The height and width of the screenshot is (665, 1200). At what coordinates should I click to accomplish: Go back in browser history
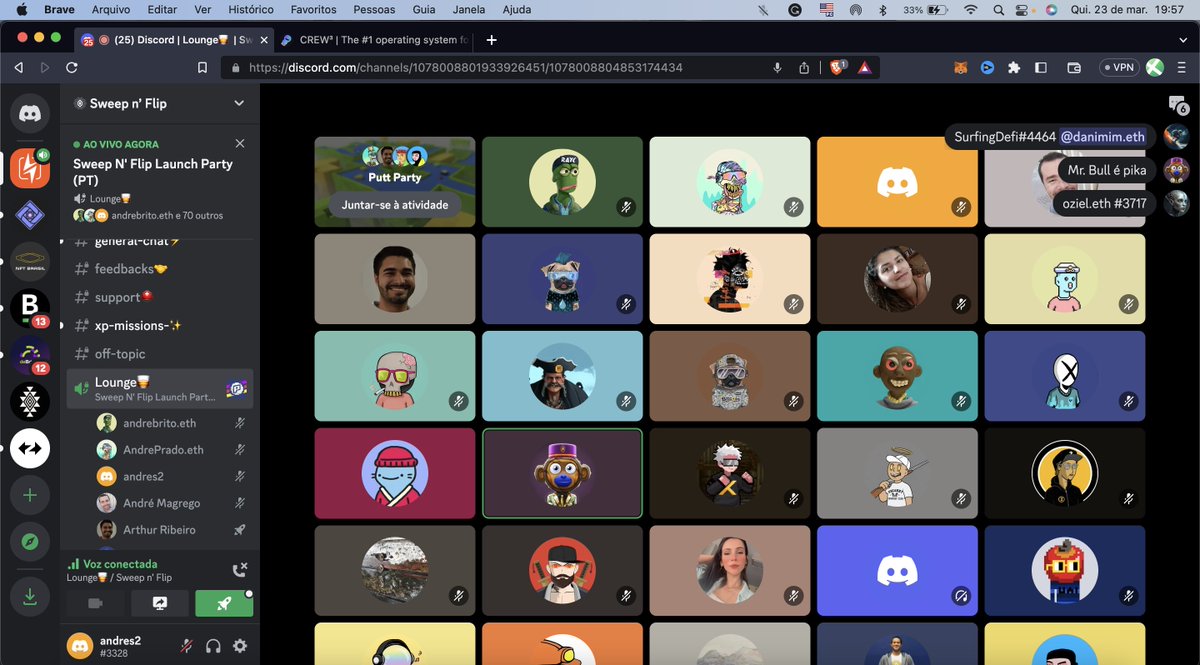click(x=18, y=68)
